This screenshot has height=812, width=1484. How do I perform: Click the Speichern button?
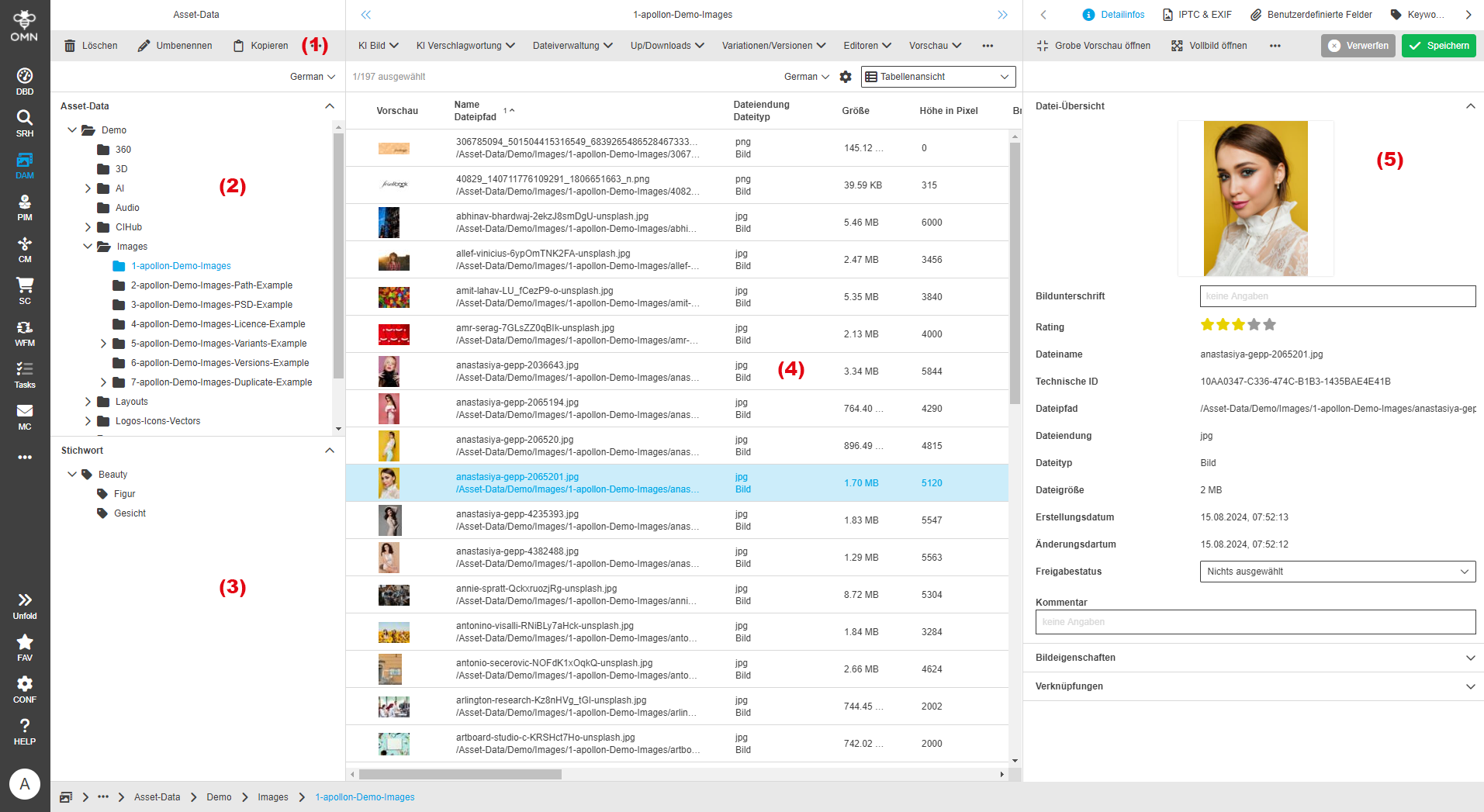pos(1438,46)
